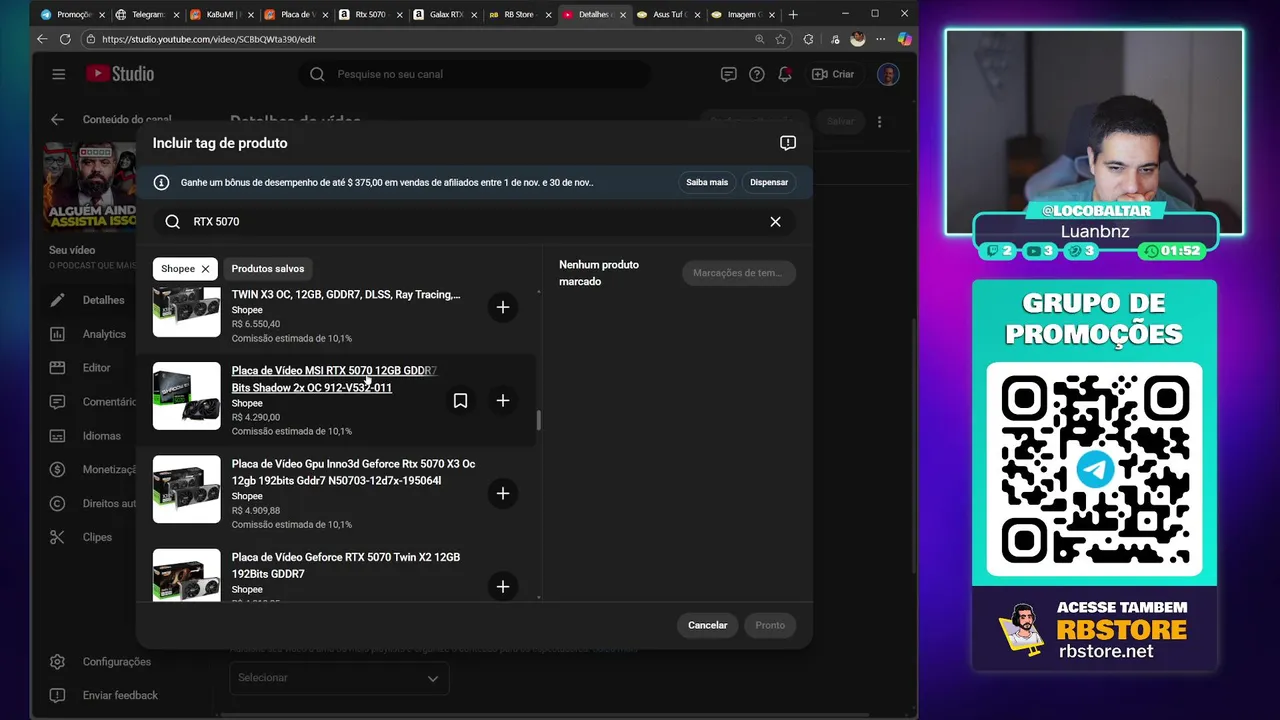Open the send feedback icon in dialog header
Viewport: 1280px width, 720px height.
[x=788, y=143]
